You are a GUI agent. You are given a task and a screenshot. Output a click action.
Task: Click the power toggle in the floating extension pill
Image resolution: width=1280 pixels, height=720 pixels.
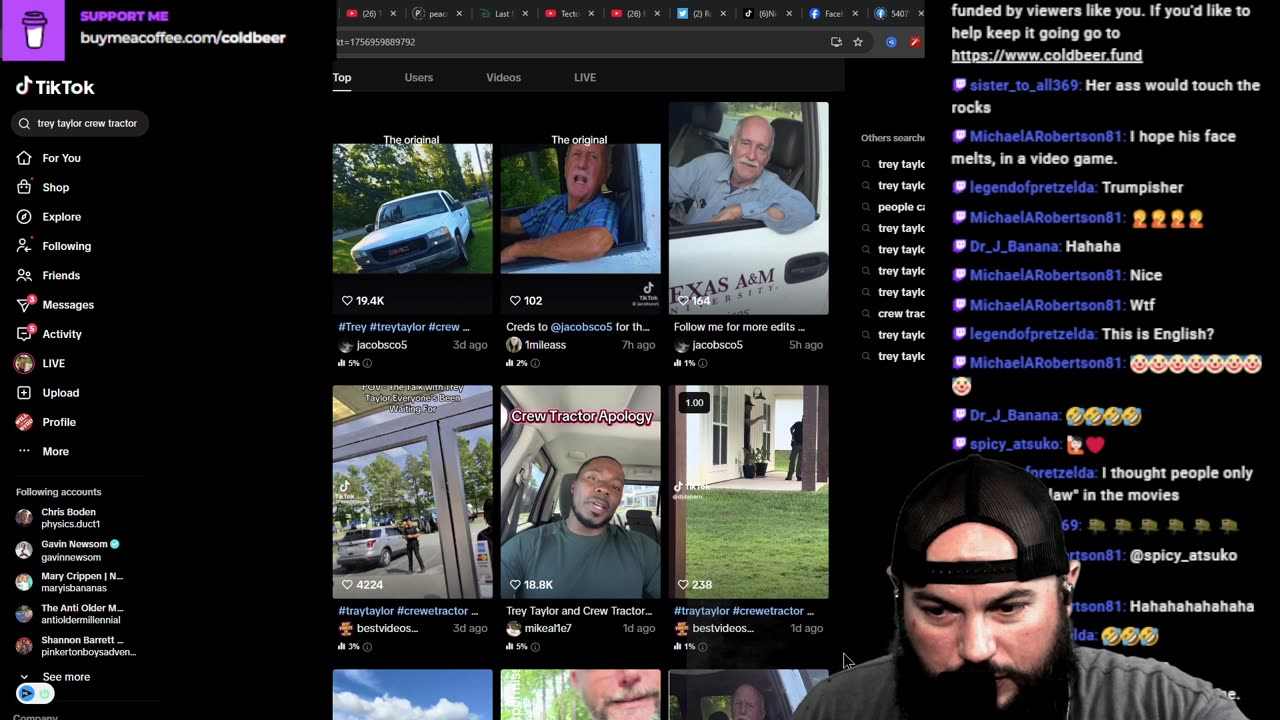pos(44,693)
